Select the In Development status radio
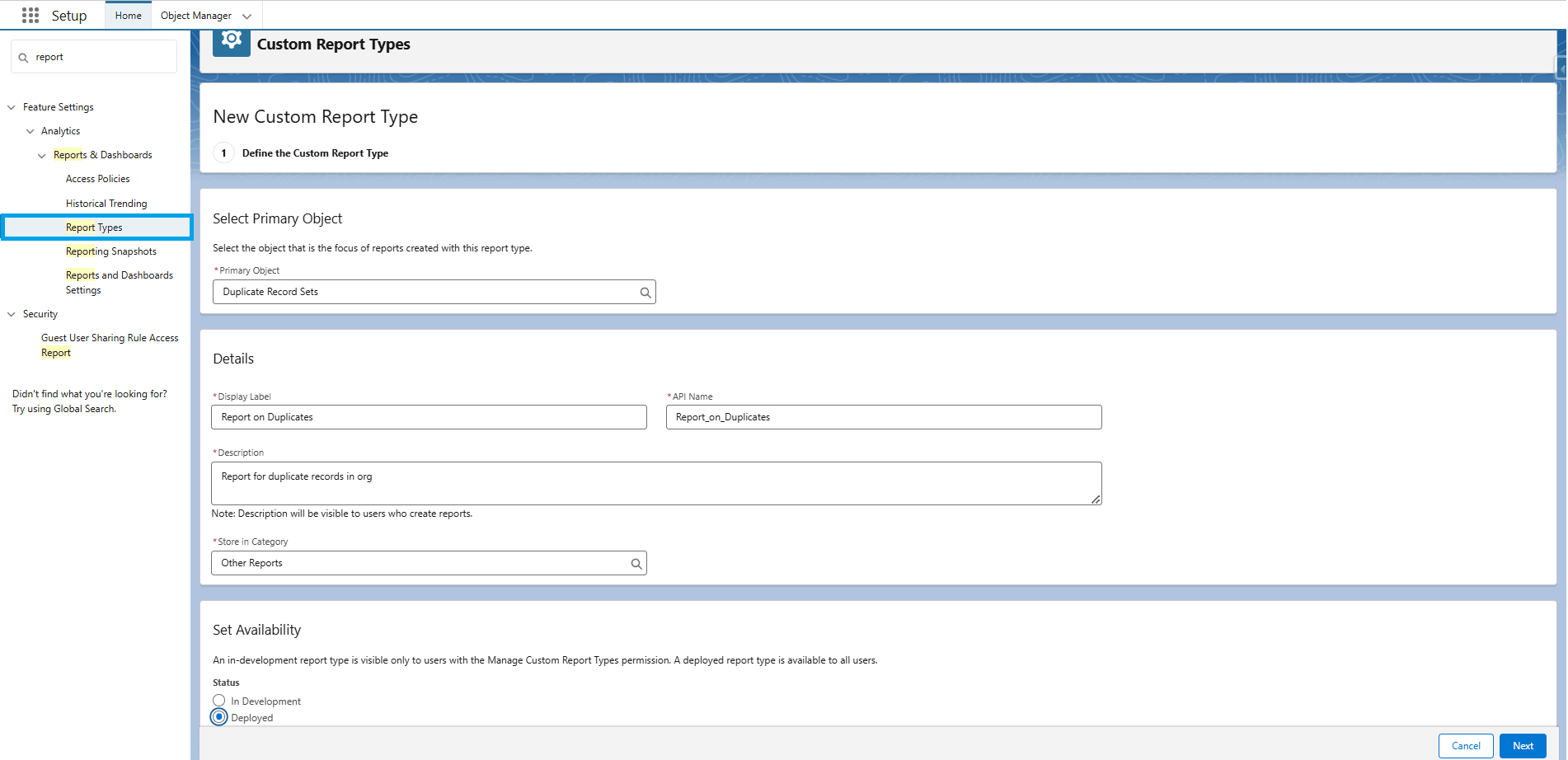This screenshot has height=760, width=1568. pyautogui.click(x=219, y=701)
